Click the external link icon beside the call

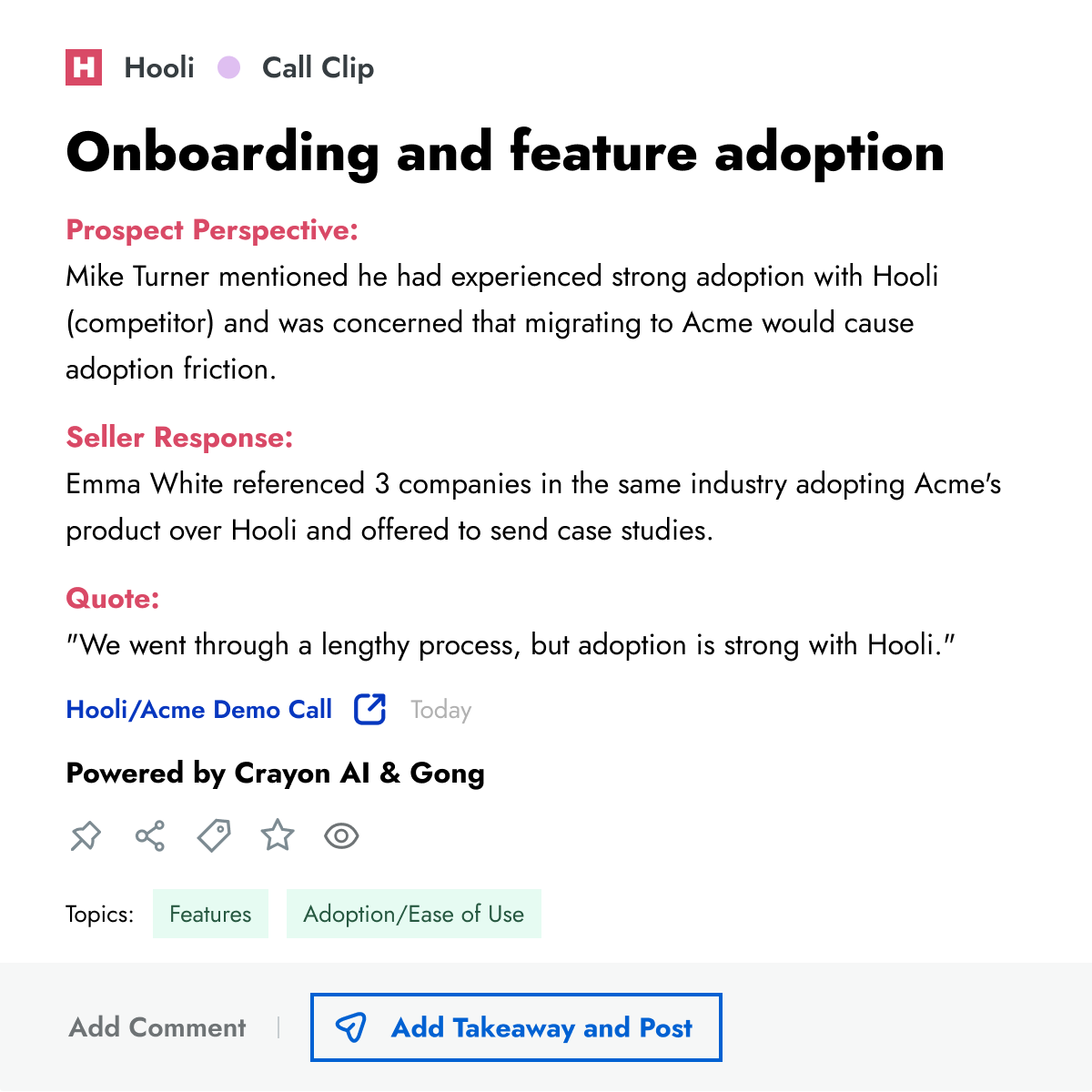click(x=369, y=709)
